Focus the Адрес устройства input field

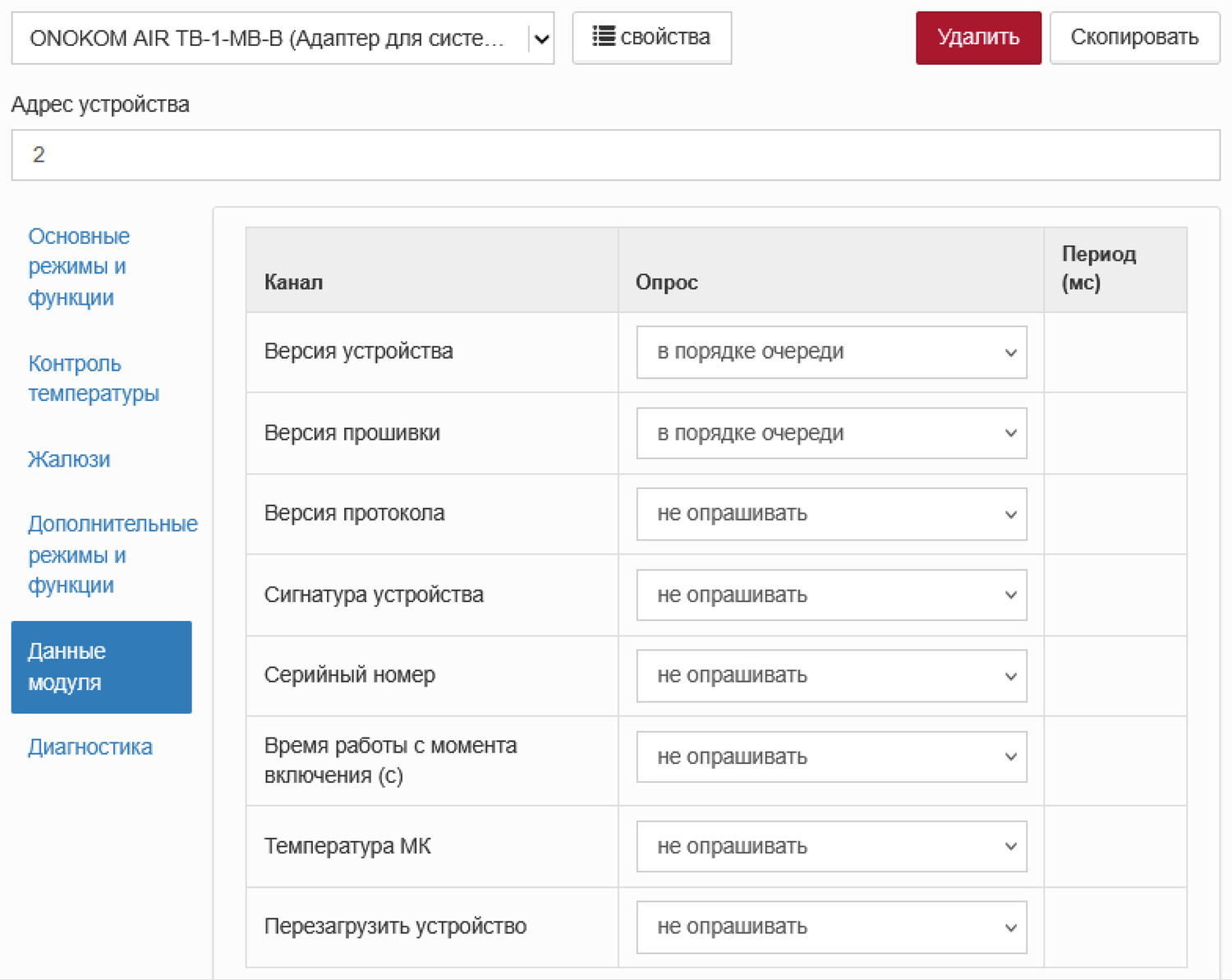615,154
